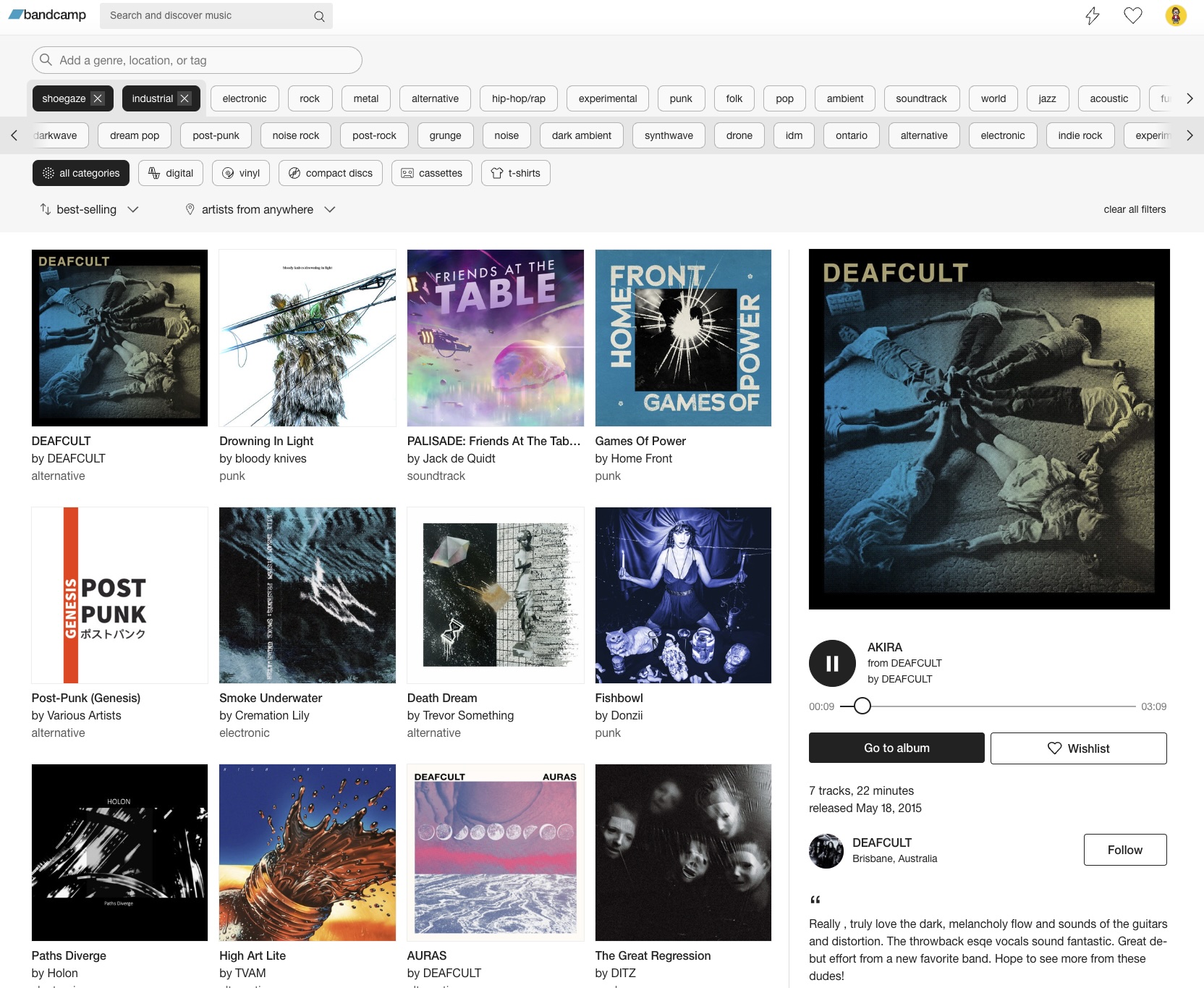Select the AURAS album cover art
Viewport: 1204px width, 988px height.
(496, 853)
